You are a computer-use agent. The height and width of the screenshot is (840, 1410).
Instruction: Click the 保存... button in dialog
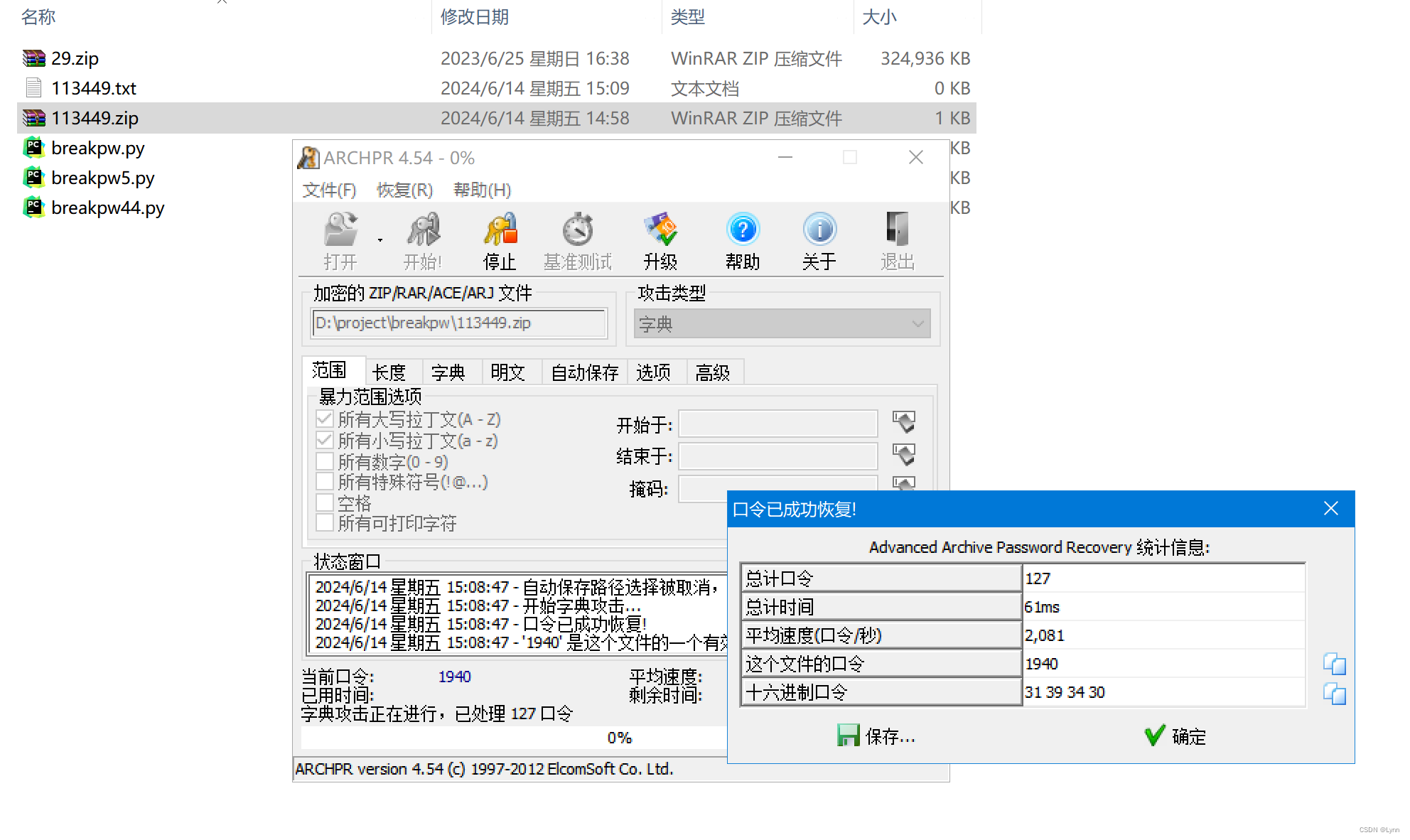pos(876,736)
